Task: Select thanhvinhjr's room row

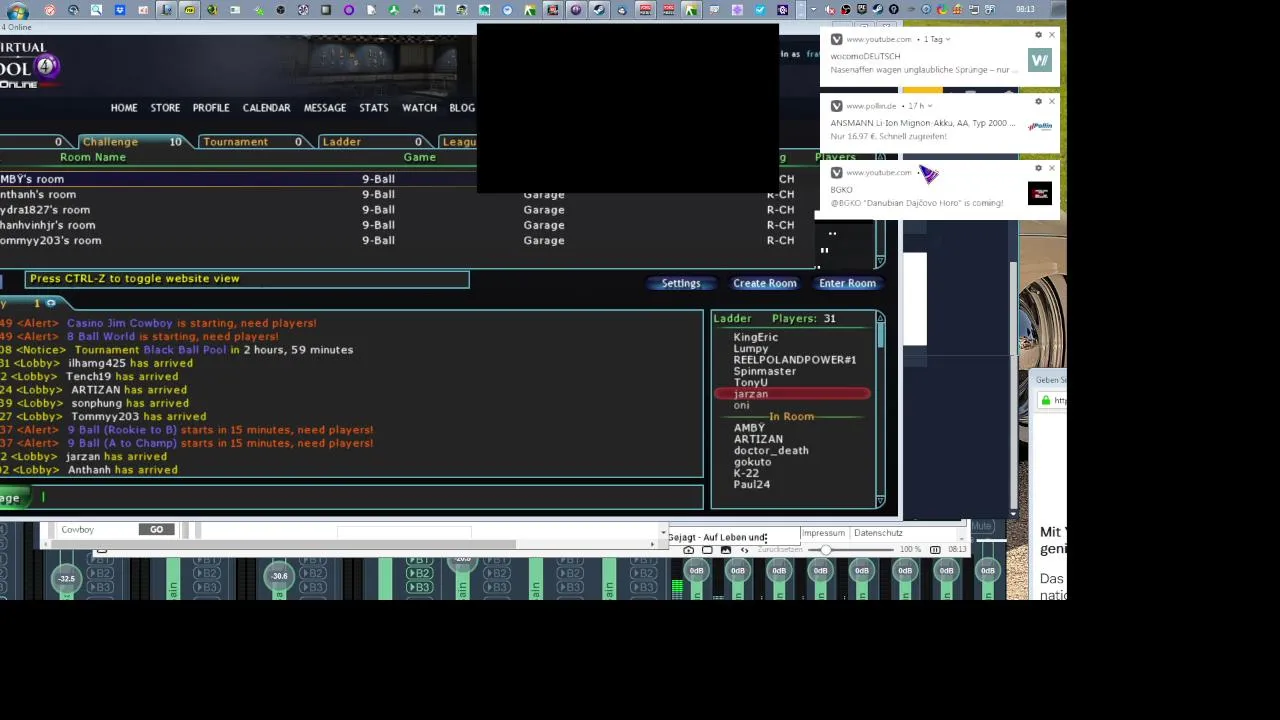Action: pos(400,225)
